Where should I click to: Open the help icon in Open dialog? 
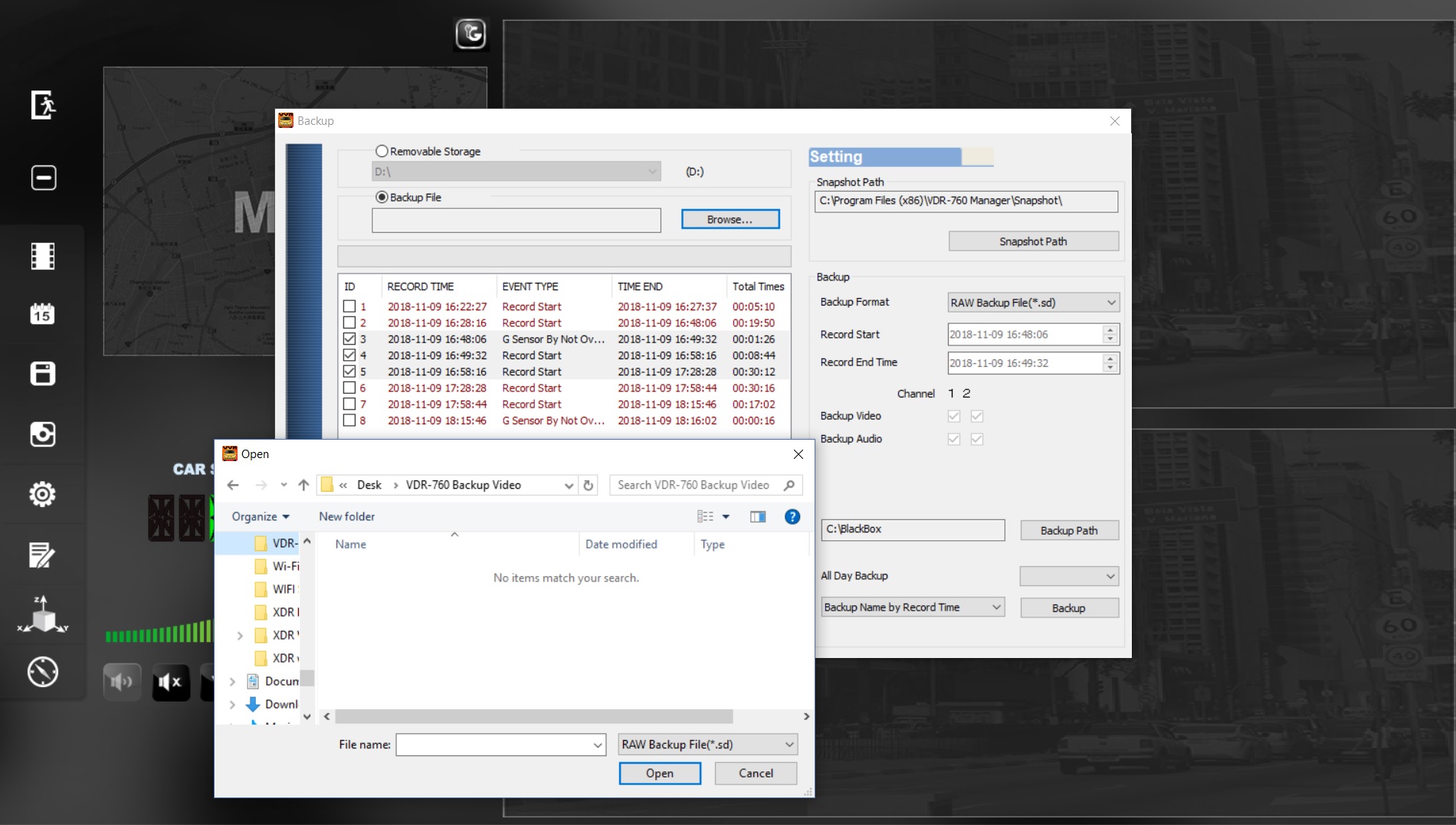pyautogui.click(x=792, y=516)
